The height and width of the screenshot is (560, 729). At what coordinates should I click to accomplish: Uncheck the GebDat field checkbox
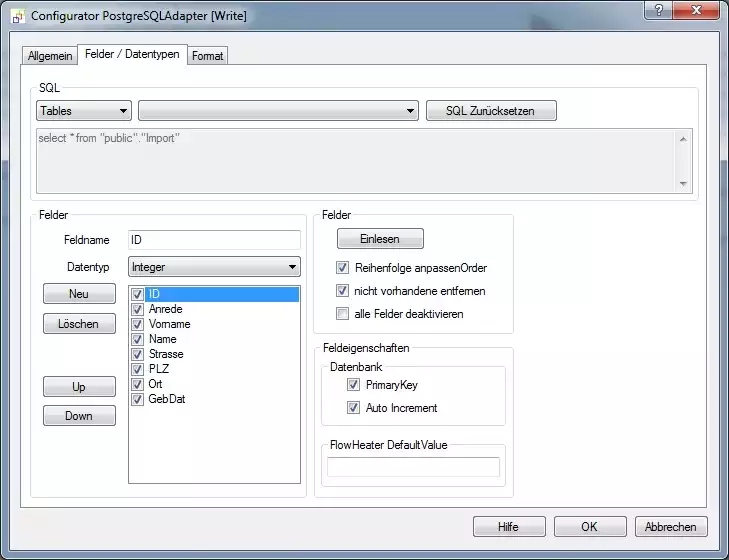point(138,399)
